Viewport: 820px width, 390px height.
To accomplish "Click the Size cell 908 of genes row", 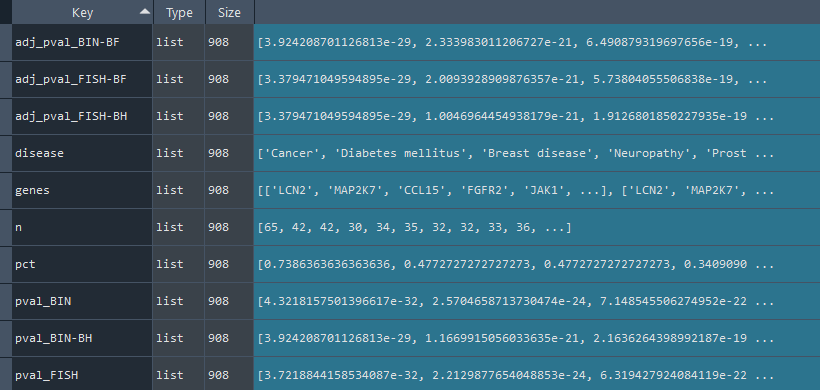I will [x=229, y=191].
